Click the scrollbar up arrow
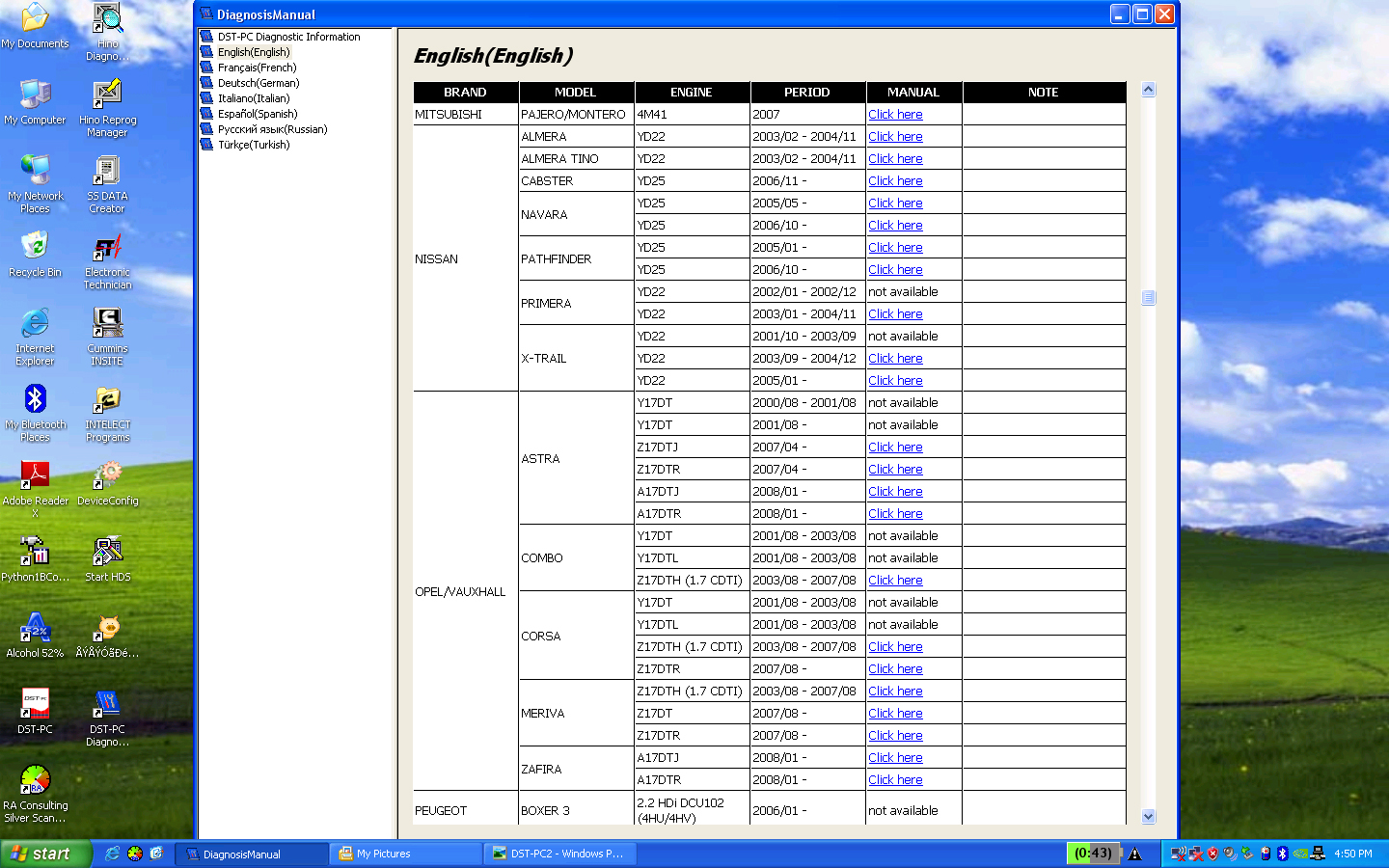Viewport: 1389px width, 868px height. (1148, 90)
